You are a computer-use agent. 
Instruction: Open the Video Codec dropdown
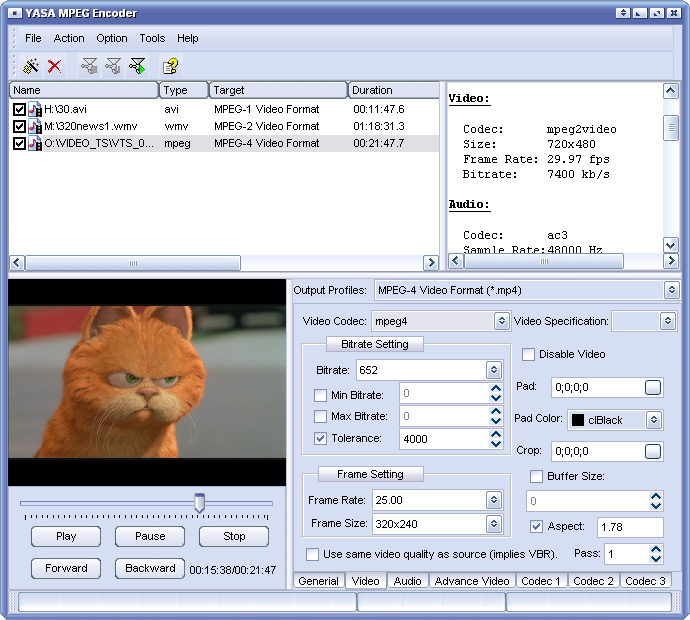(501, 321)
